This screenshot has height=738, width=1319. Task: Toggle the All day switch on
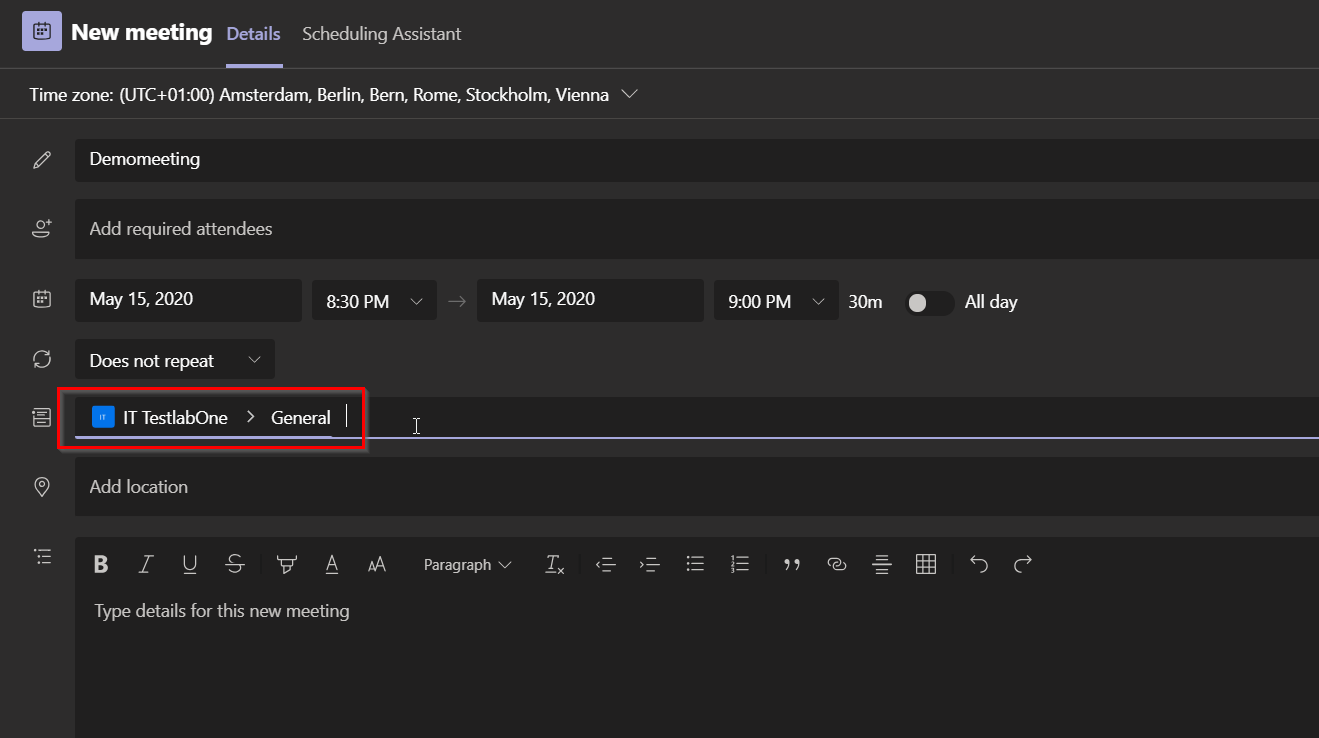click(x=929, y=302)
